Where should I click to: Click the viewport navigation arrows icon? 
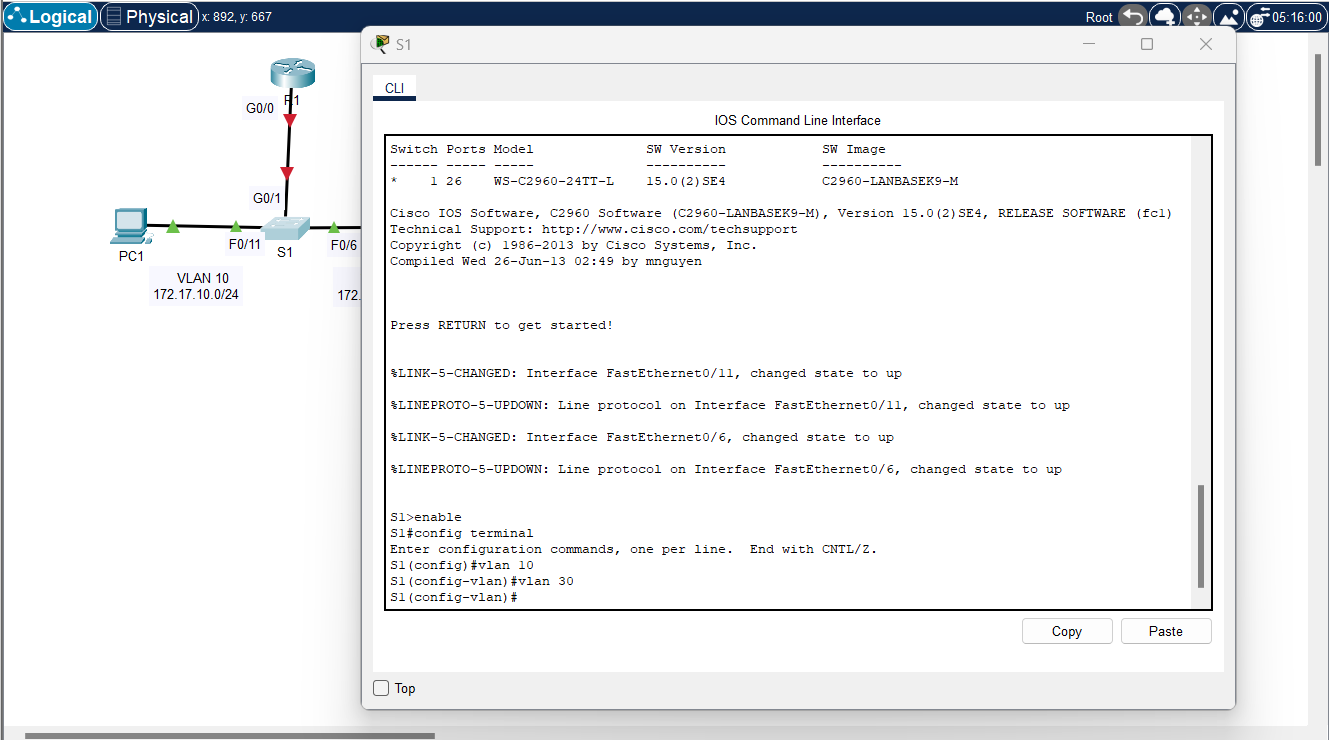point(1196,16)
